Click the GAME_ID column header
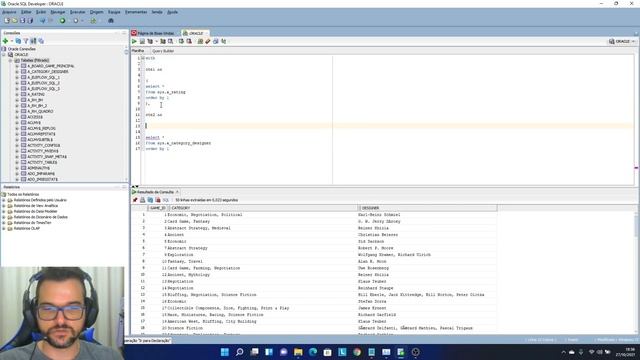Screen dimensions: 640x360 158,208
